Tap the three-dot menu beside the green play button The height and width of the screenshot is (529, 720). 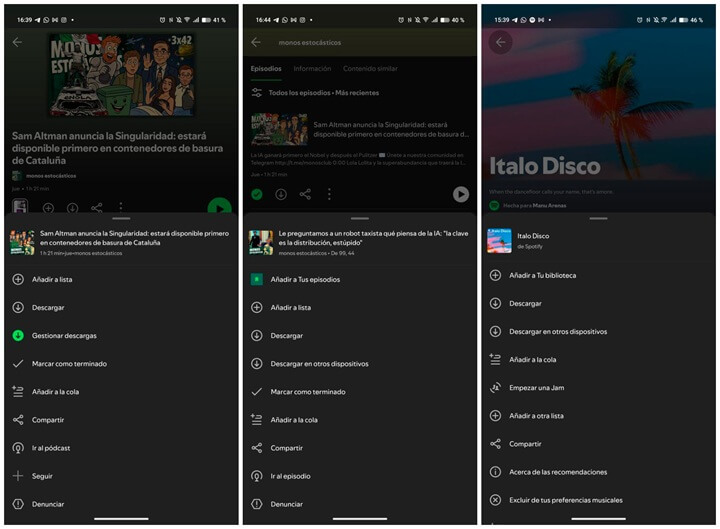(x=121, y=207)
